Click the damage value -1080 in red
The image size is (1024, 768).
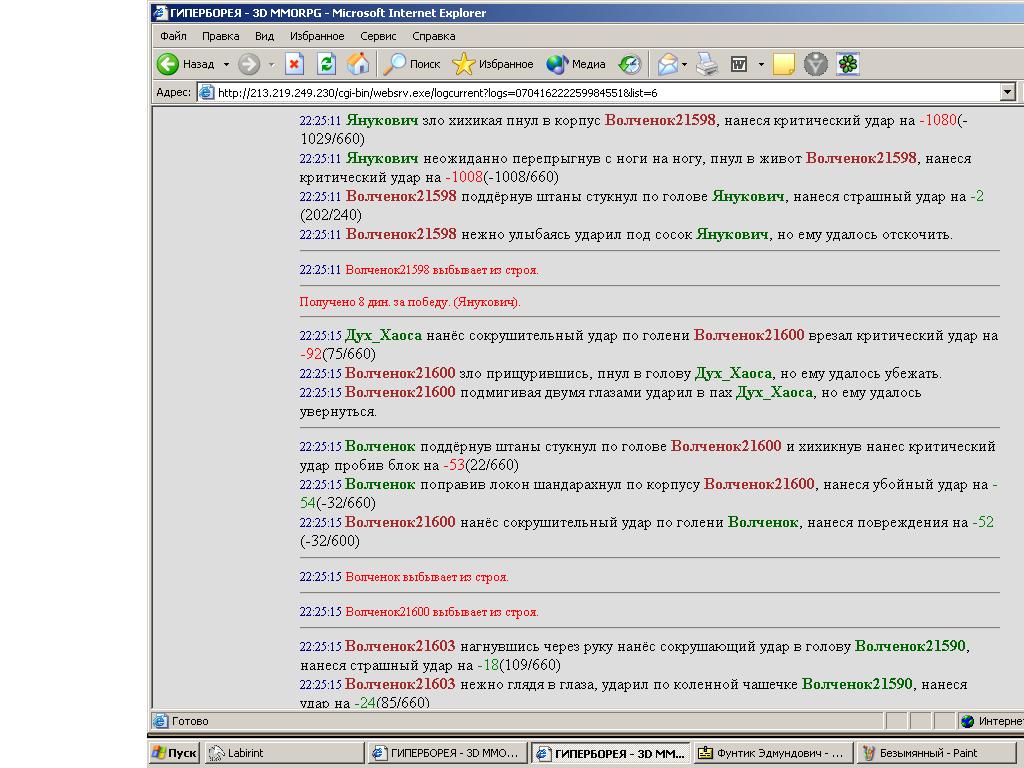click(x=938, y=120)
